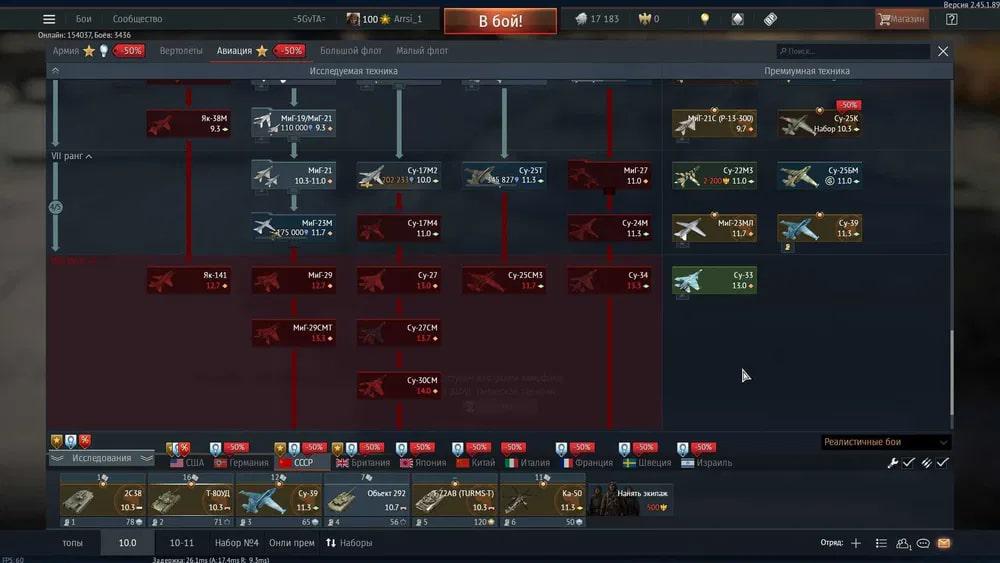Toggle the first checkmark beside wrench icon
The height and width of the screenshot is (563, 1000).
909,463
